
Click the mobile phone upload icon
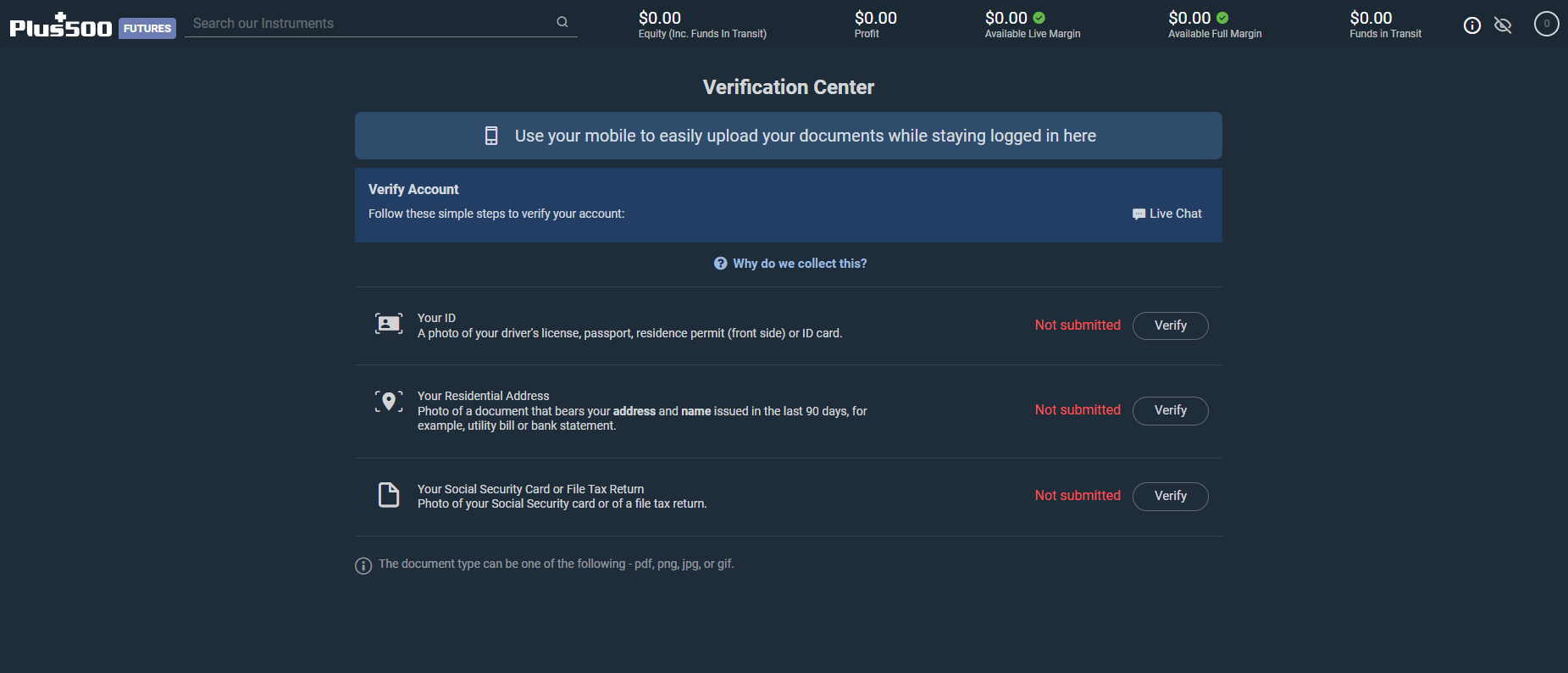tap(491, 136)
